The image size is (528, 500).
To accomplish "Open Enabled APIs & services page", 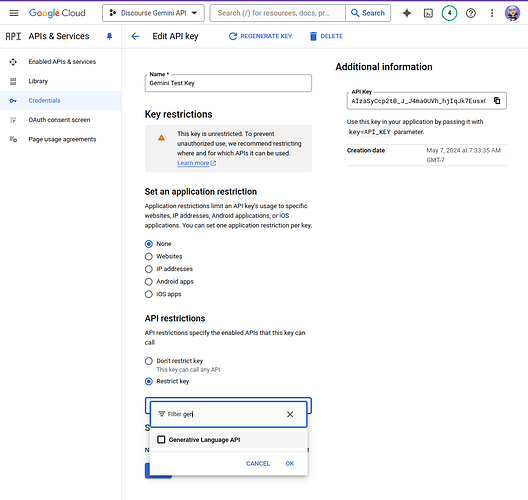I will [62, 62].
